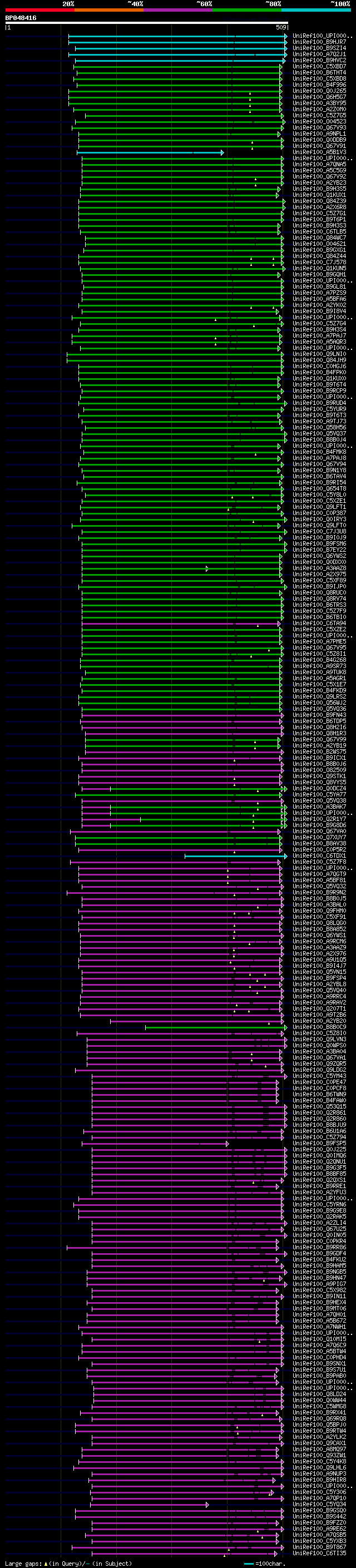
Task: Click the =100char. scale legend
Action: (264, 1564)
